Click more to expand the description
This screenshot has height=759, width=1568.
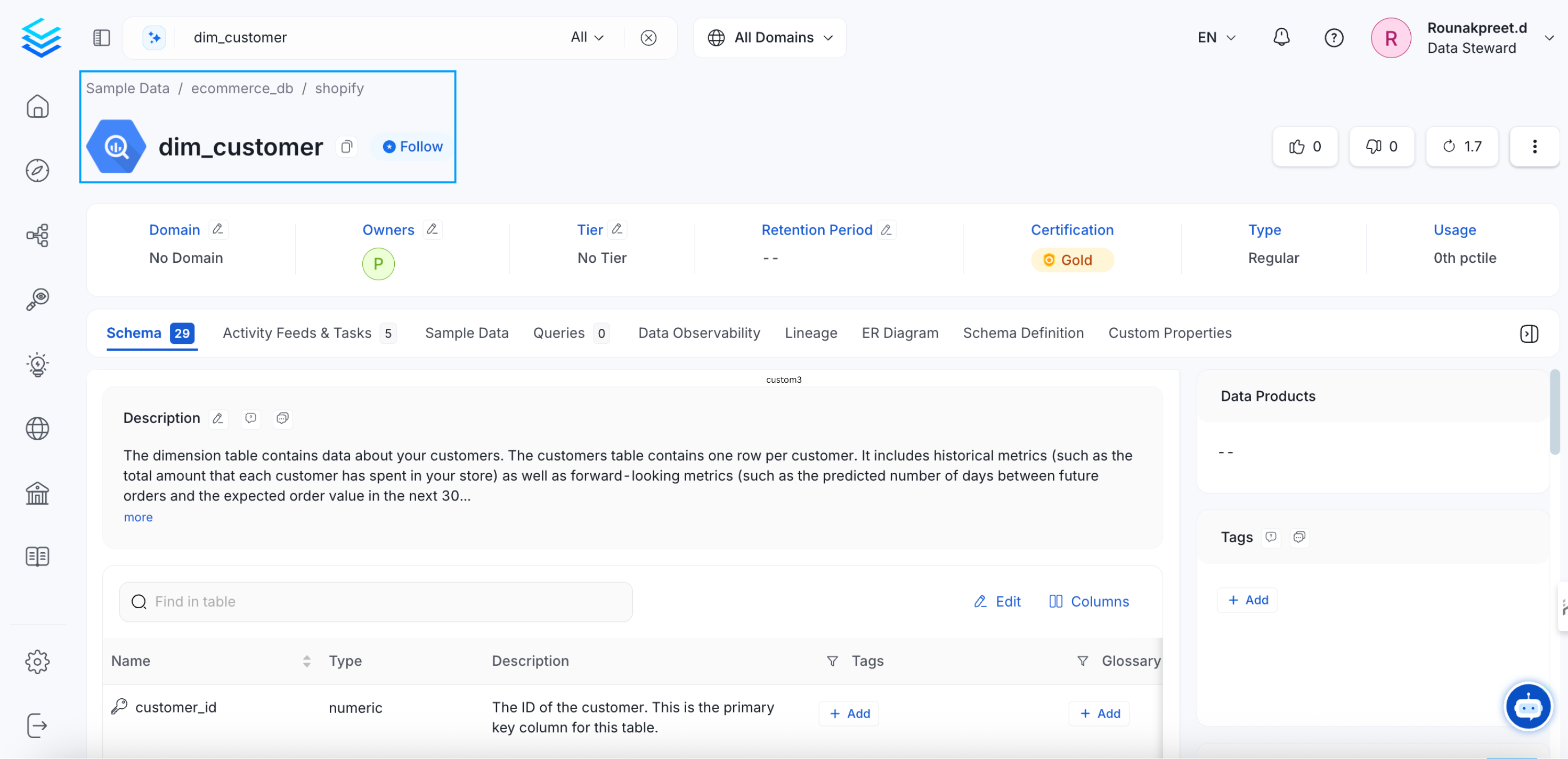point(137,516)
